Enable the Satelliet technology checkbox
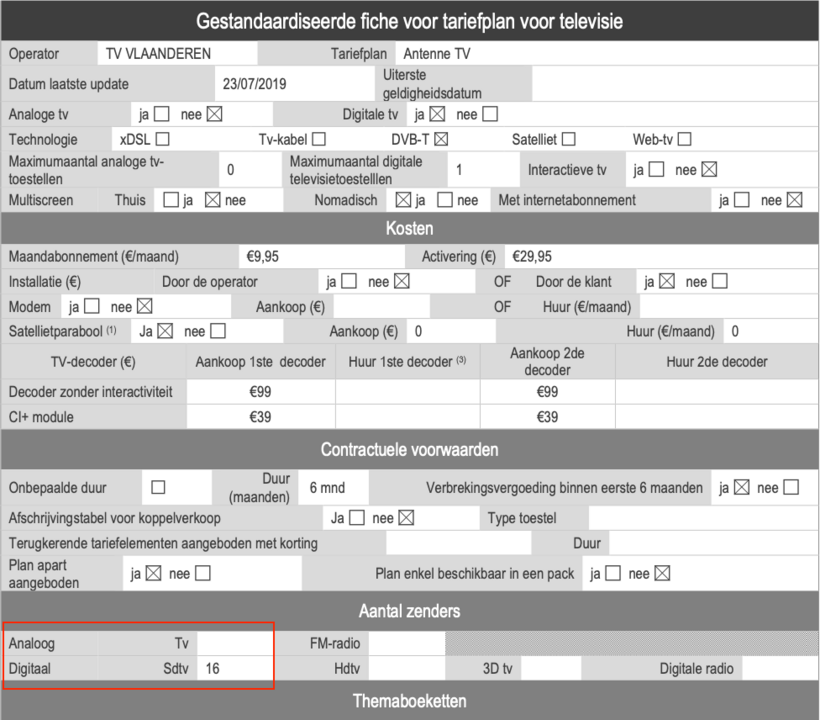The image size is (820, 720). point(568,140)
